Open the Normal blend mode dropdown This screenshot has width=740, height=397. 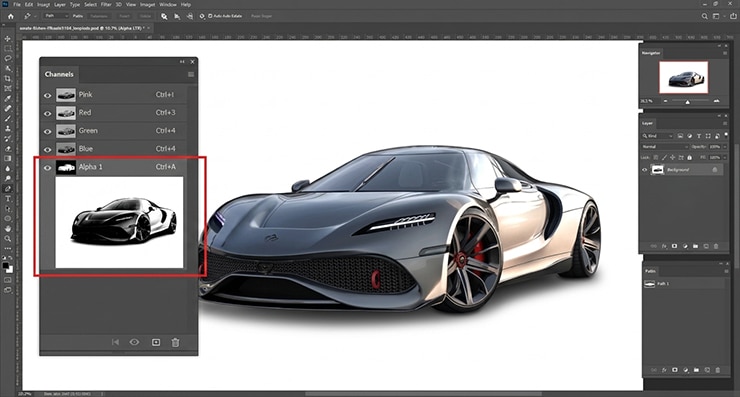pos(664,147)
